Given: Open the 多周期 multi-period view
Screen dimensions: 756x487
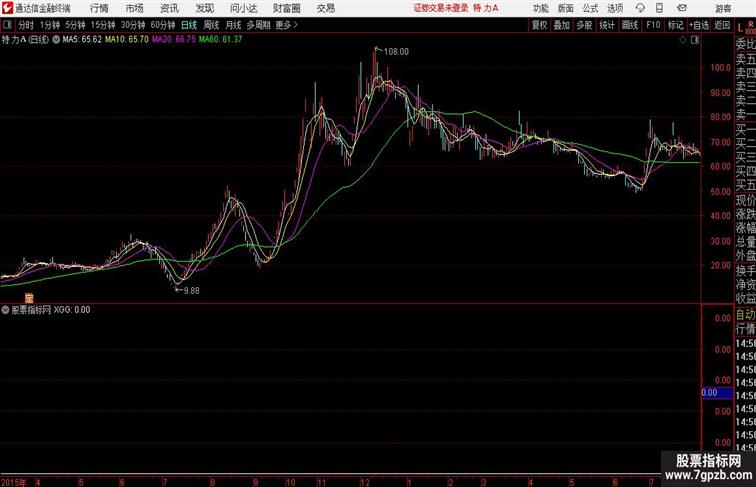Looking at the screenshot, I should tap(258, 25).
